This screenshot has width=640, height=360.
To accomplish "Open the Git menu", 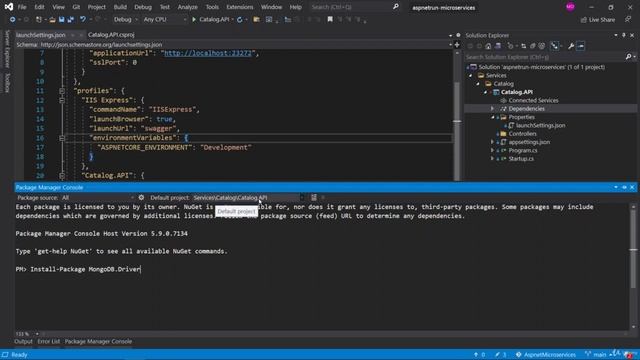I will click(76, 7).
